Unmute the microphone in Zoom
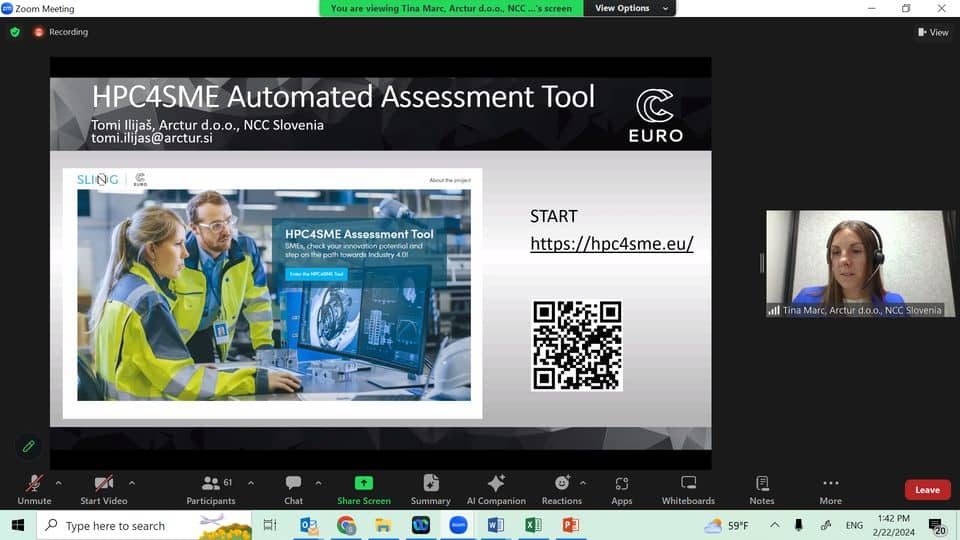The image size is (960, 540). (x=34, y=490)
